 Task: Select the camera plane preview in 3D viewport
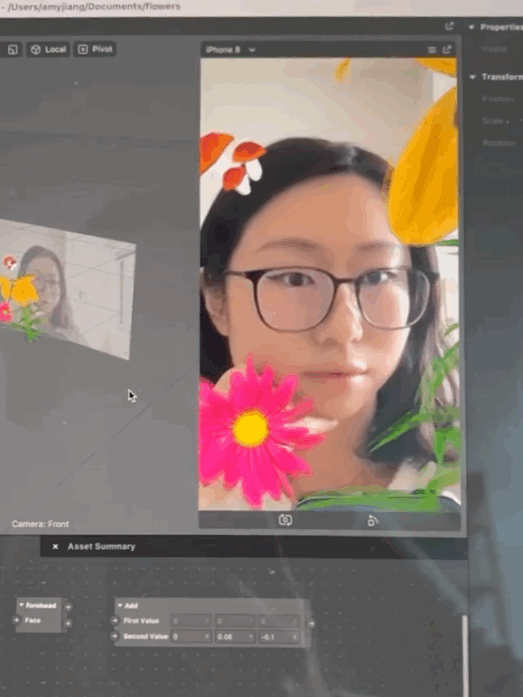tap(67, 289)
